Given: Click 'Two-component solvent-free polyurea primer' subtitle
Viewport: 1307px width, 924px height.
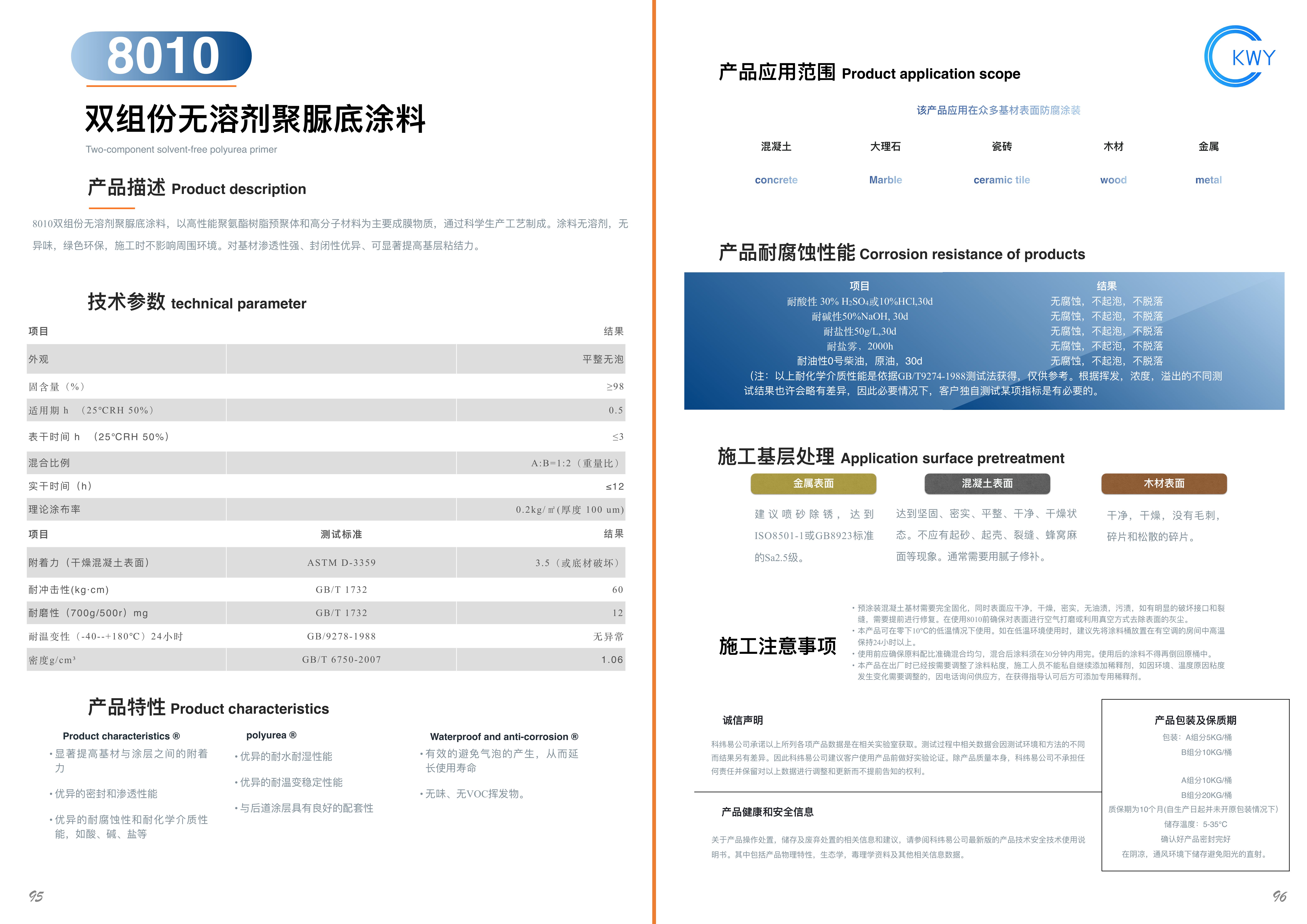Looking at the screenshot, I should 181,150.
